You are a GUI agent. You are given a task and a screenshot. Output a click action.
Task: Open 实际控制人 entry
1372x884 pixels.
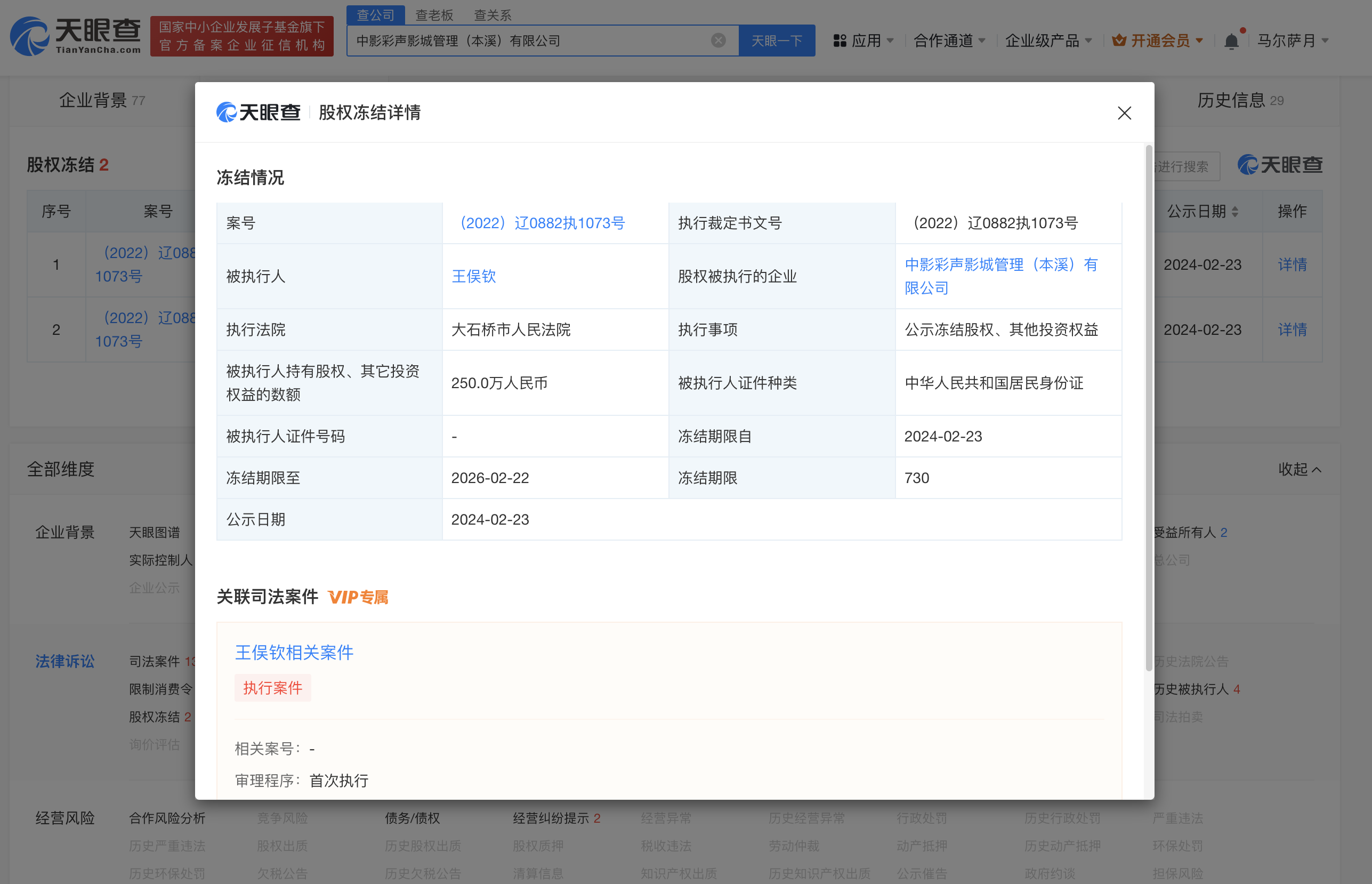pos(160,560)
